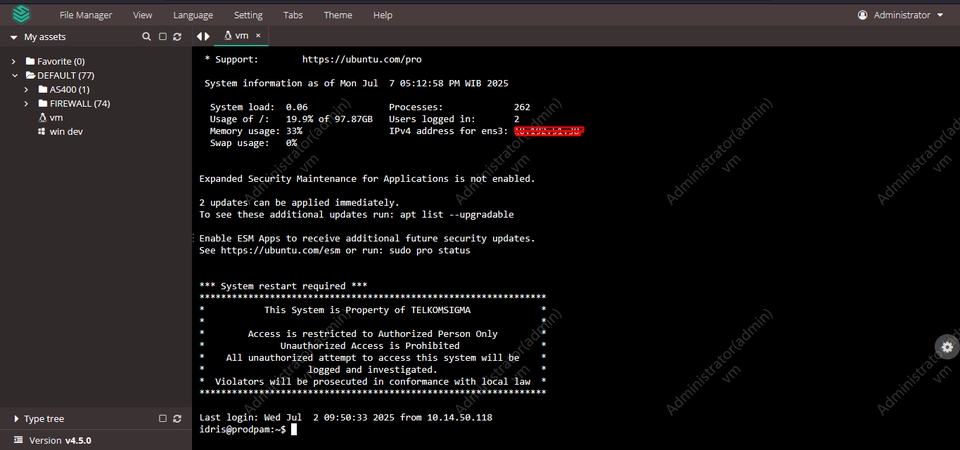Open the Help menu
Screen dimensions: 960x450
click(x=383, y=15)
